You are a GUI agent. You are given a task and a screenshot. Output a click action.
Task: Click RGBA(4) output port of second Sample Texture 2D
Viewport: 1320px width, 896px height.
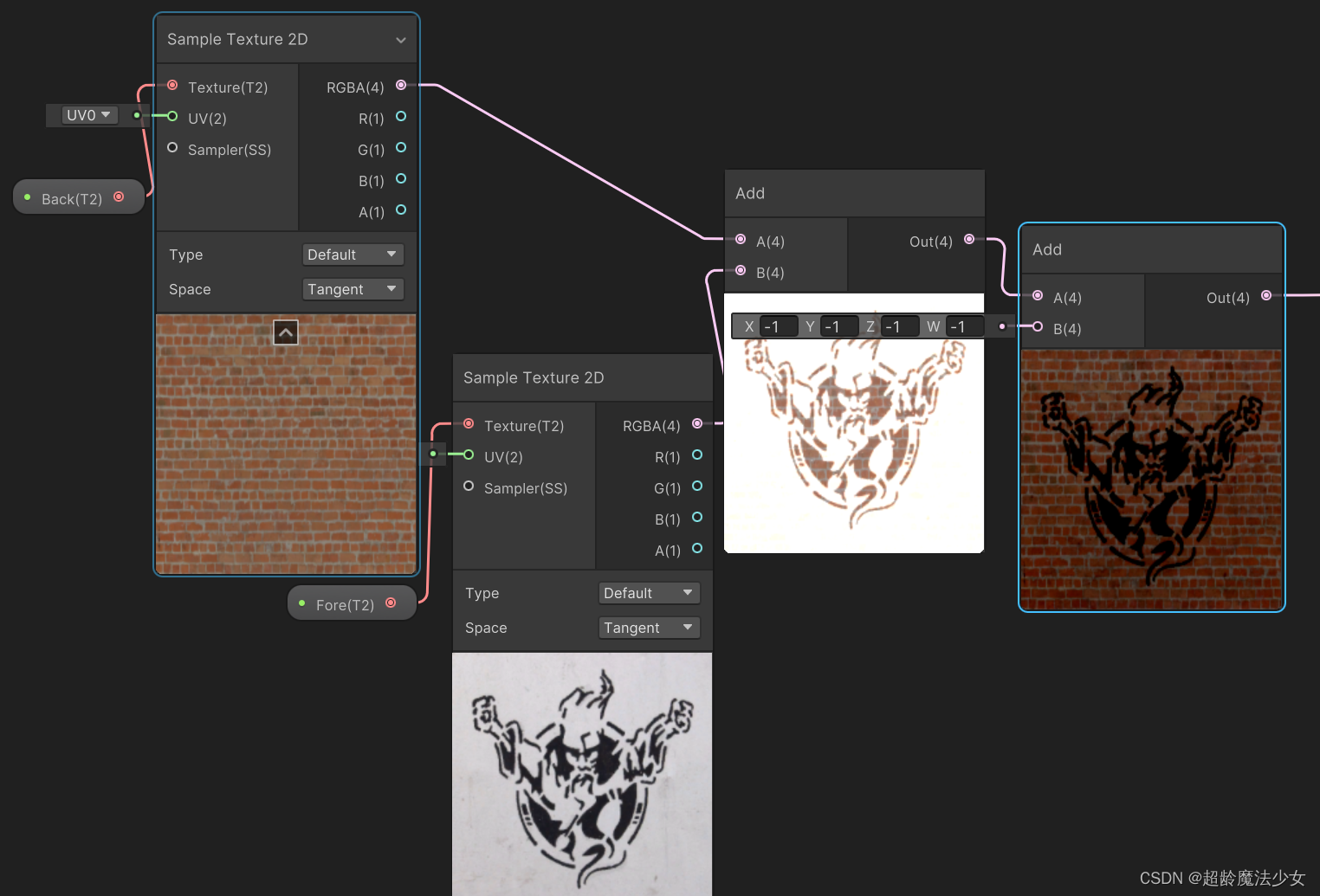click(x=697, y=423)
